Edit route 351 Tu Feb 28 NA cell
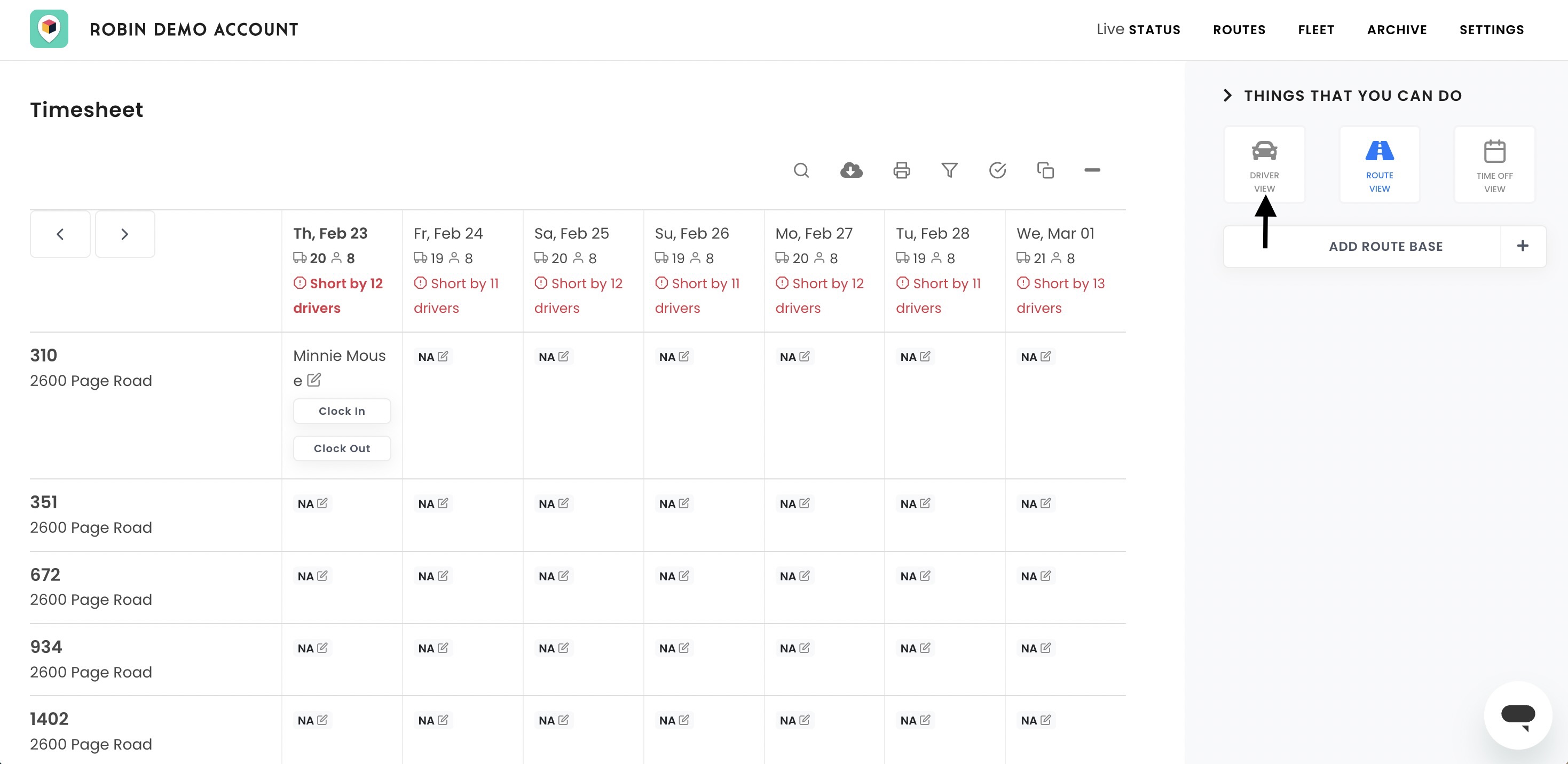Viewport: 1568px width, 764px height. 916,503
